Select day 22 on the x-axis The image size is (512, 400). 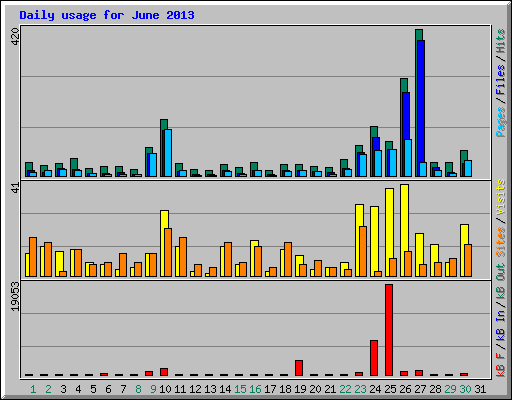345,389
